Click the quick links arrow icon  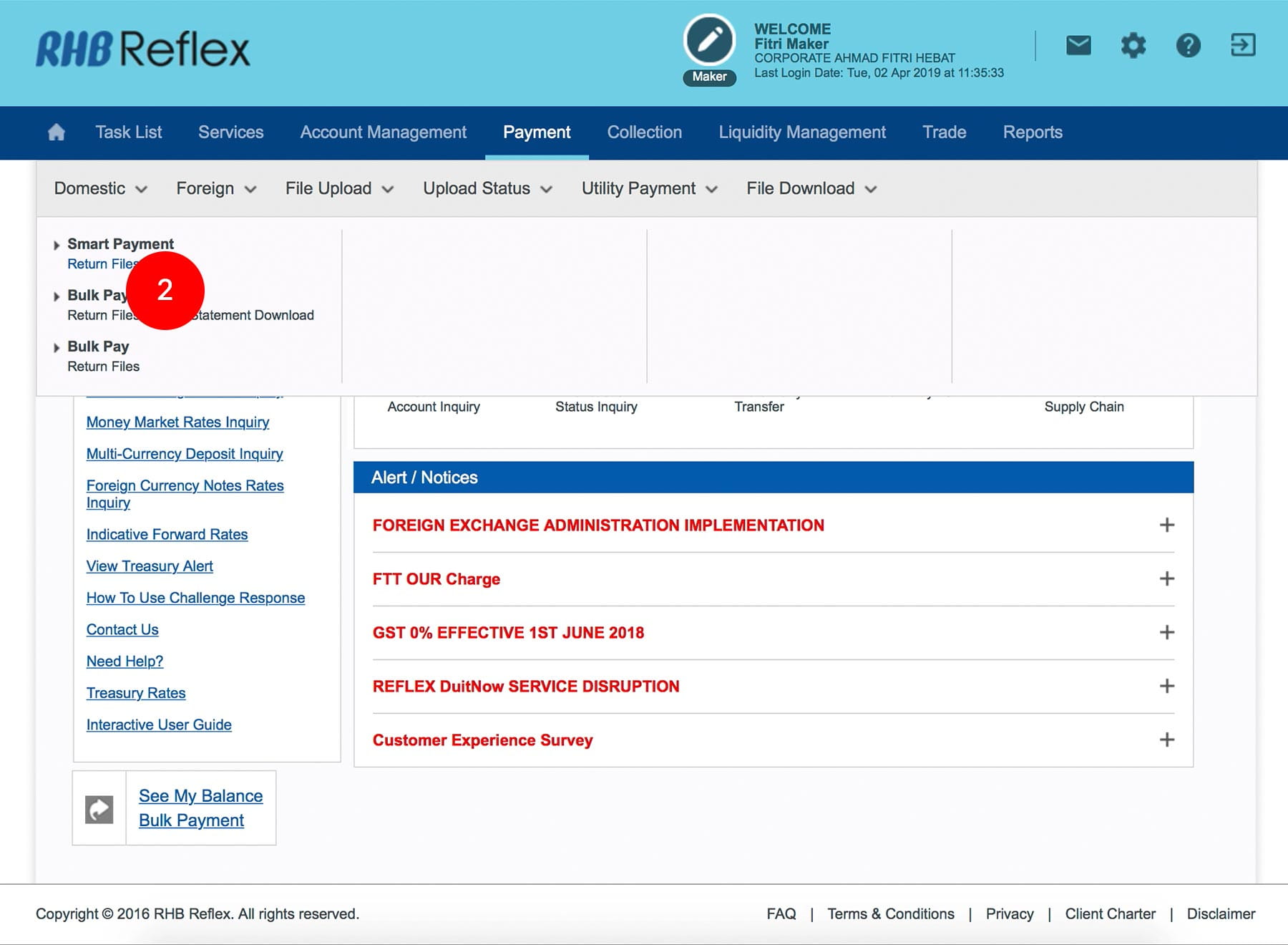coord(99,809)
